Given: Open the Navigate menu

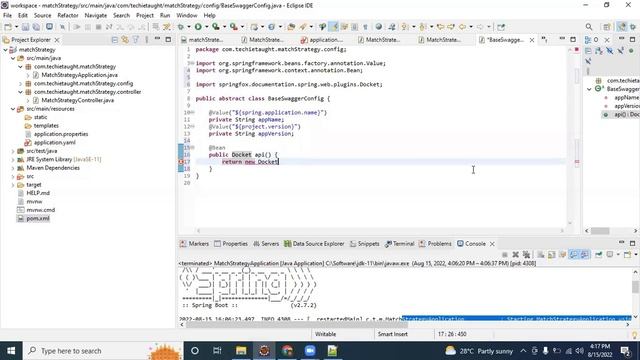Looking at the screenshot, I should (96, 15).
